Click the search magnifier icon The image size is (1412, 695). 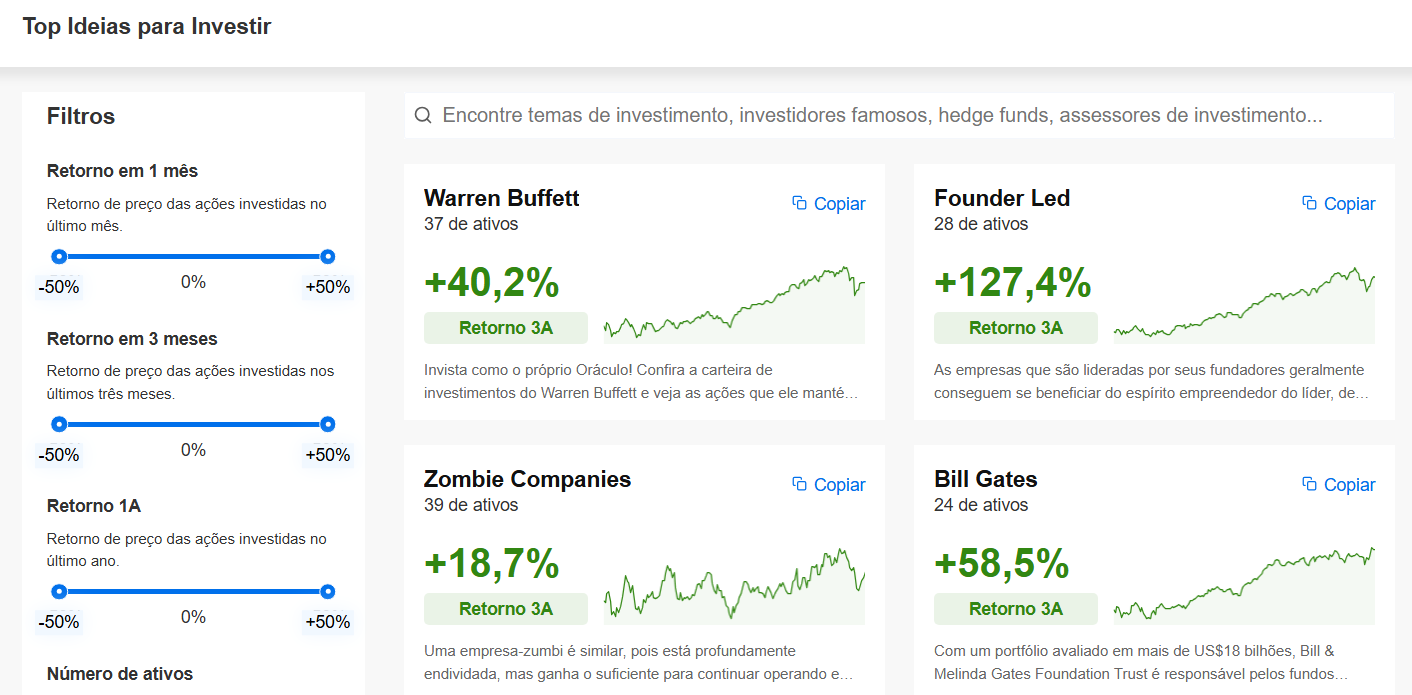pyautogui.click(x=423, y=116)
